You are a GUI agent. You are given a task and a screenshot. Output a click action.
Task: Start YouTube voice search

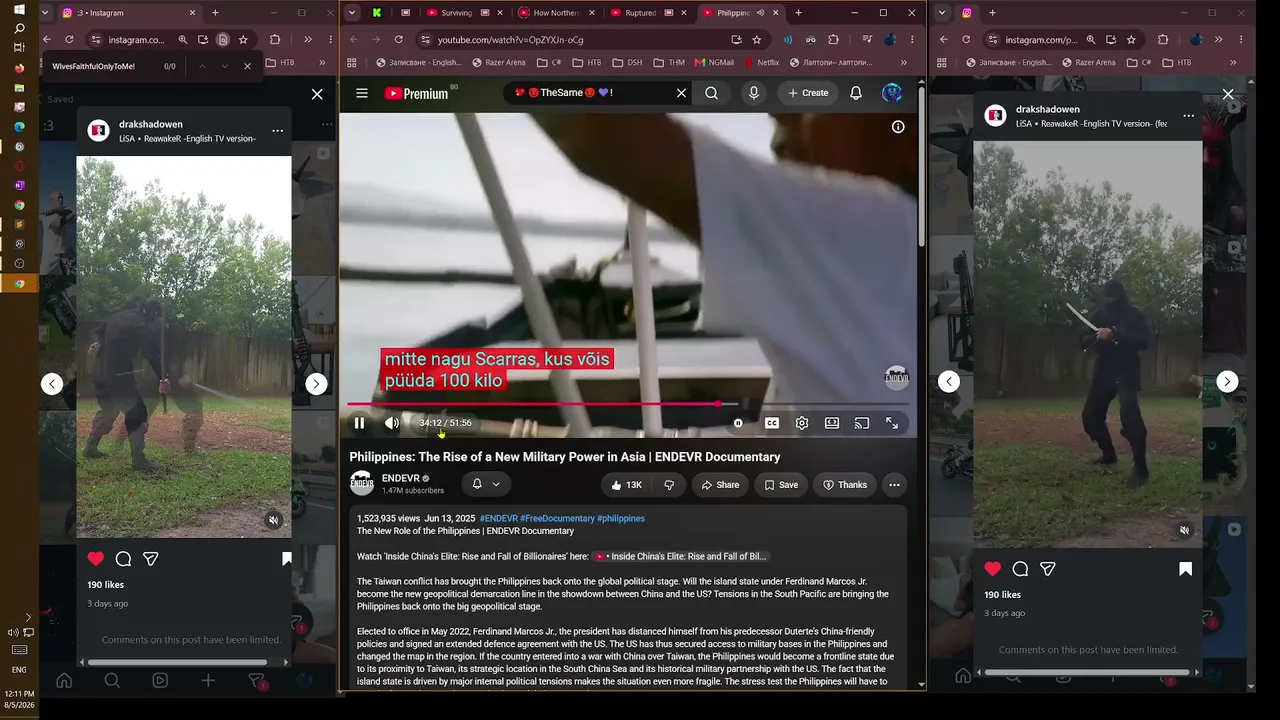754,93
